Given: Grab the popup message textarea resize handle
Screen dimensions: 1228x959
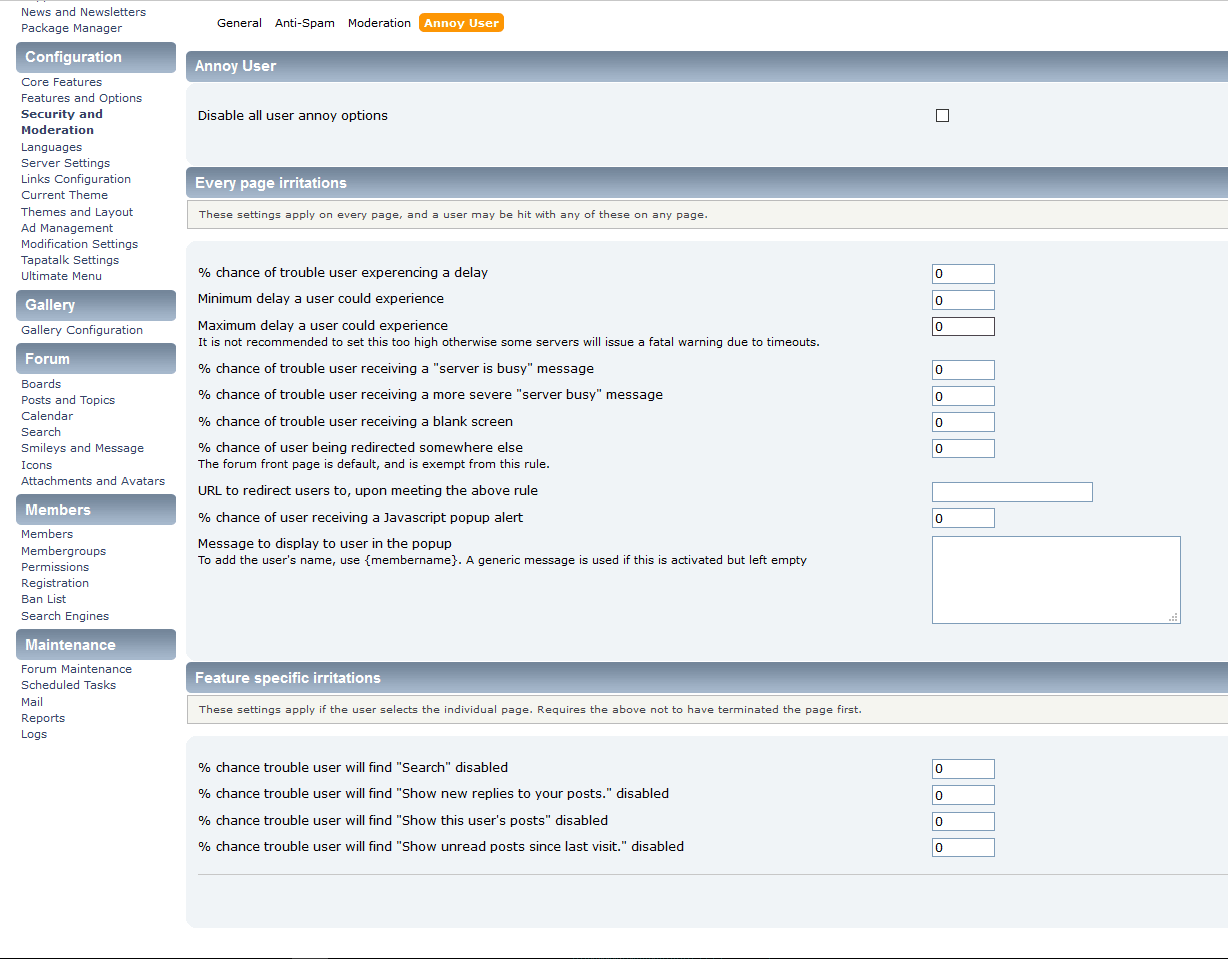Looking at the screenshot, I should coord(1174,617).
